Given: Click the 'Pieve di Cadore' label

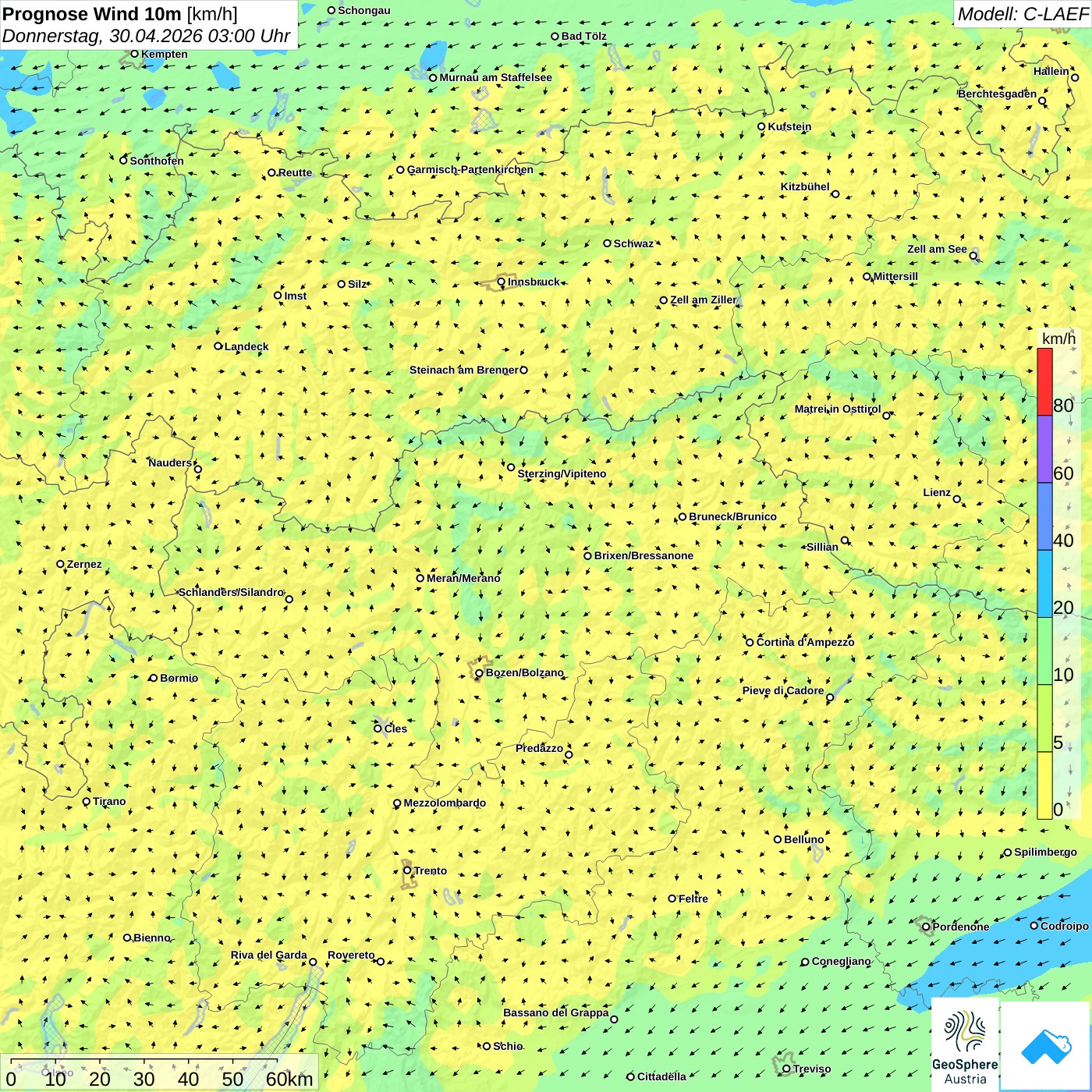Looking at the screenshot, I should tap(783, 690).
